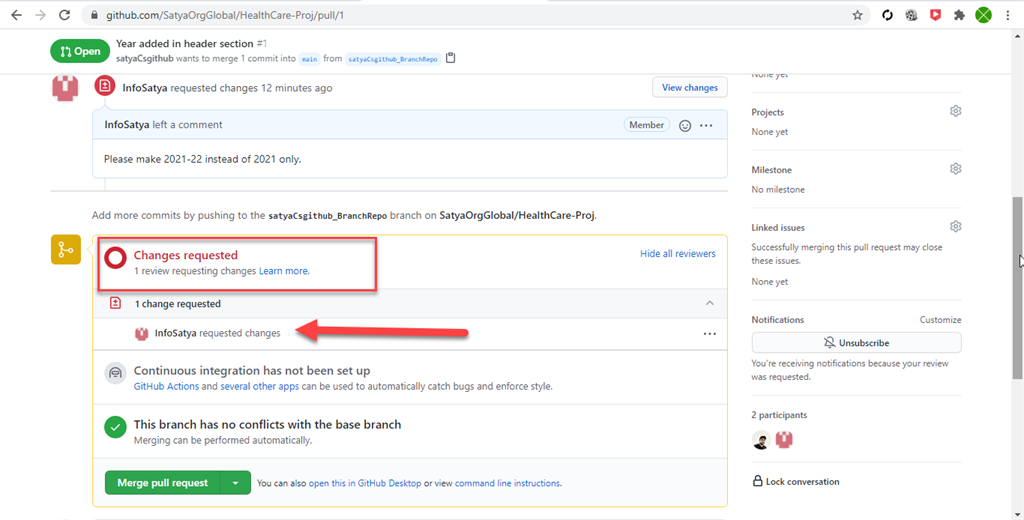
Task: Click the circular sync extension icon
Action: [x=887, y=15]
